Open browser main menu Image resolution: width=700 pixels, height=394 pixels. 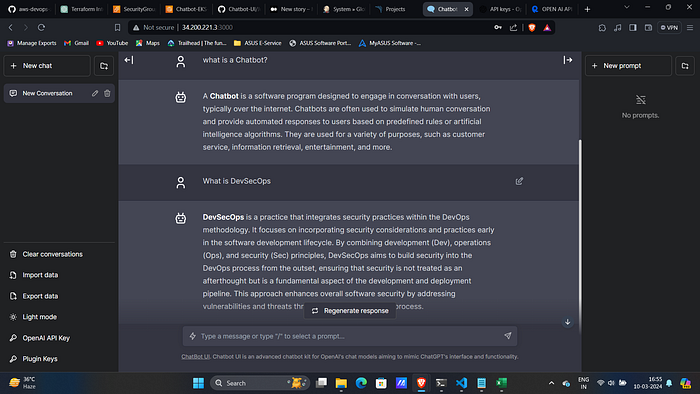click(690, 28)
